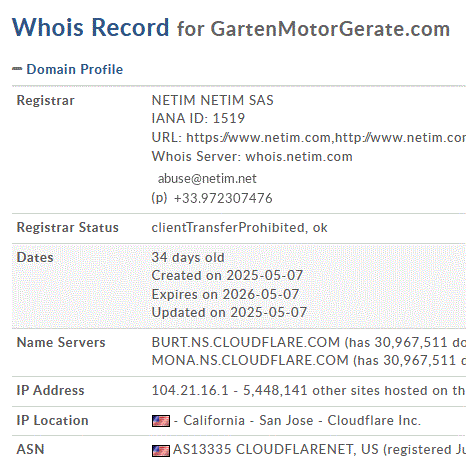The height and width of the screenshot is (461, 467).
Task: Click 'Updated on 2025-05-07' line
Action: (229, 313)
